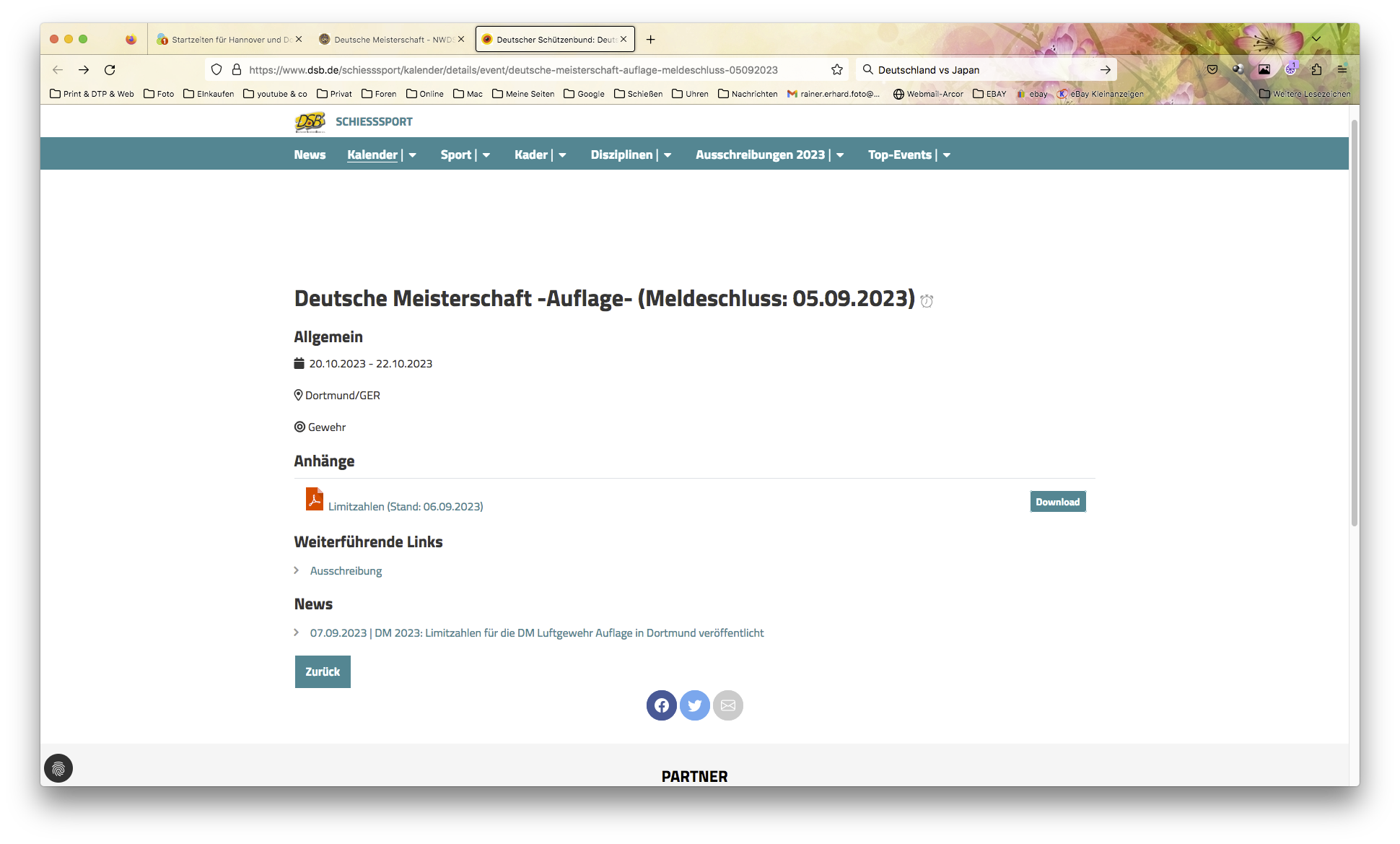Open the News menu item

point(310,155)
